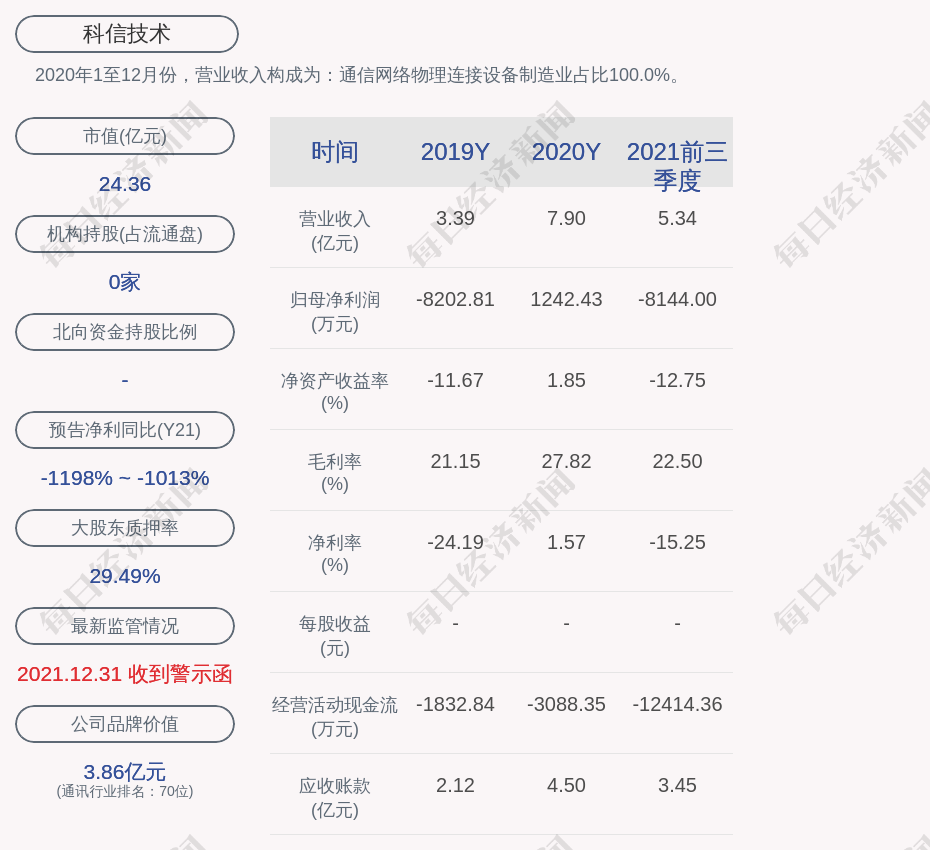Select the pledge rate 29.49%
Image resolution: width=930 pixels, height=850 pixels.
125,576
